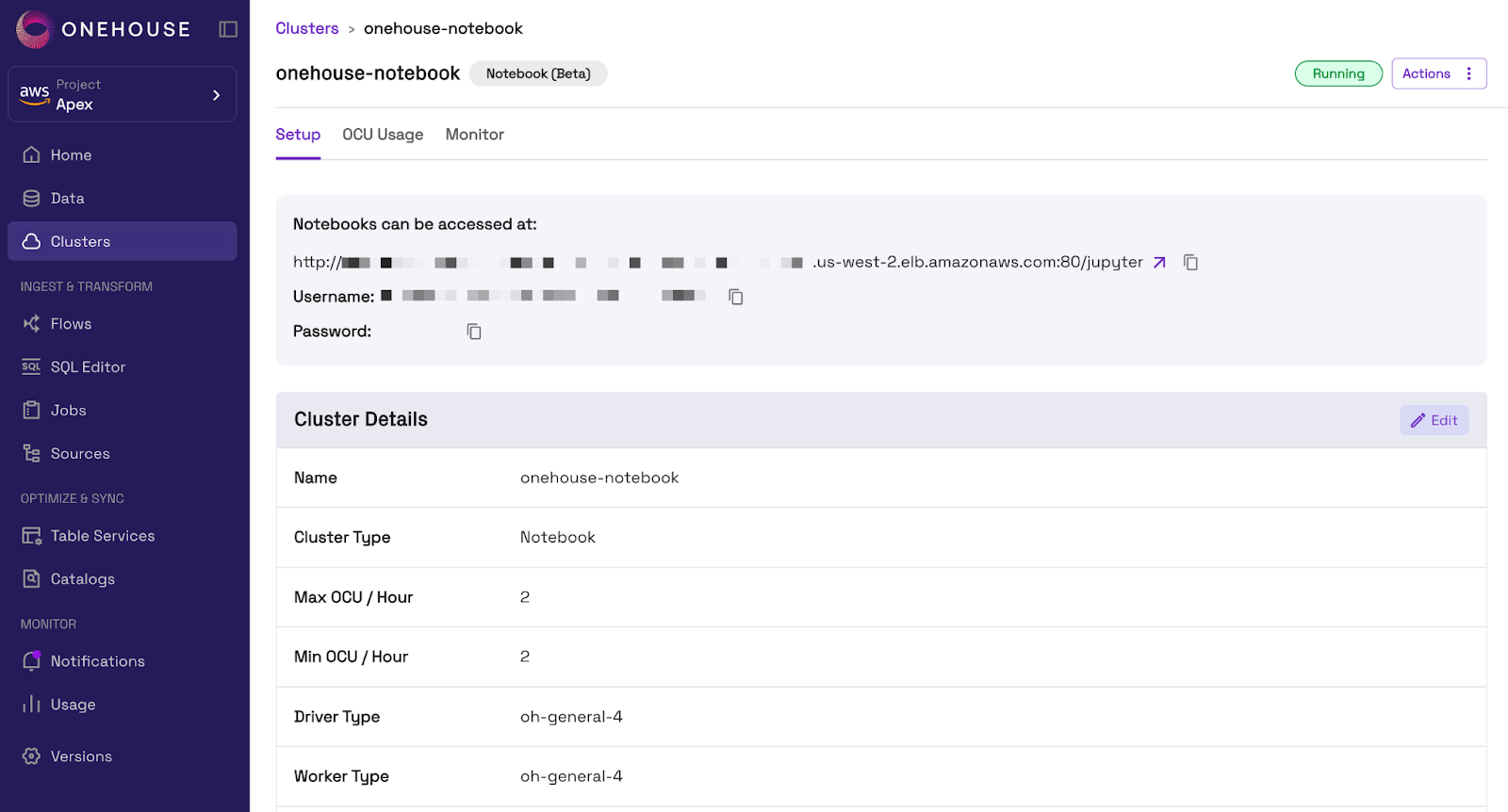Click the pencil icon in the Edit button
Screen dimensions: 1508x812
[x=1418, y=420]
